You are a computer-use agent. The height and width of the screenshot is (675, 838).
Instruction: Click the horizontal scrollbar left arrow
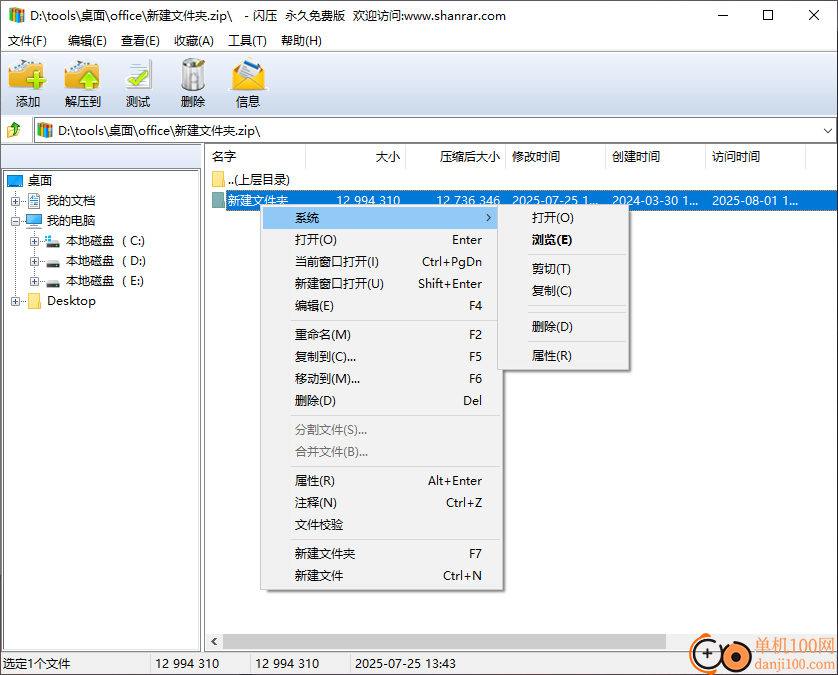[x=214, y=641]
